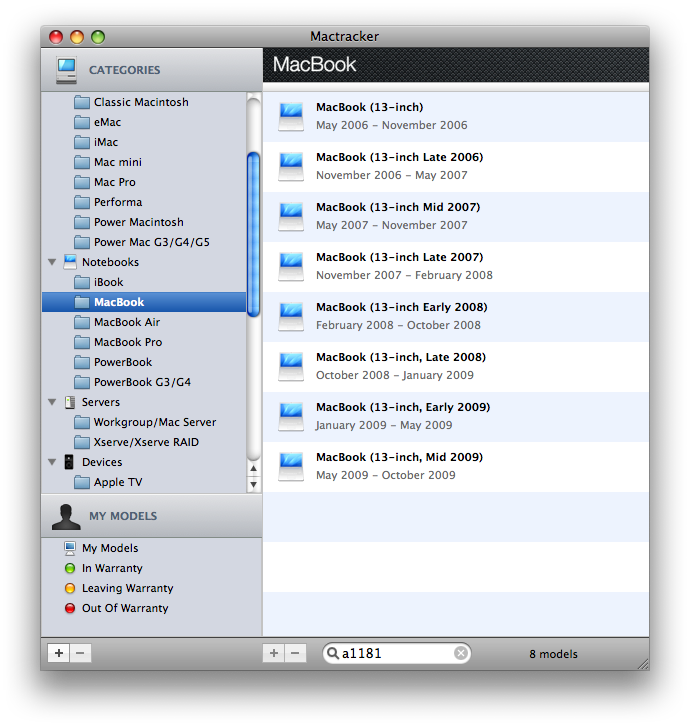This screenshot has height=726, width=690.
Task: Click the Servers tower icon
Action: (x=70, y=402)
